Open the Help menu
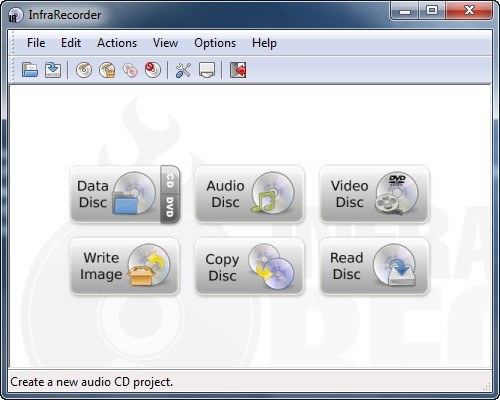This screenshot has width=500, height=400. pyautogui.click(x=264, y=43)
